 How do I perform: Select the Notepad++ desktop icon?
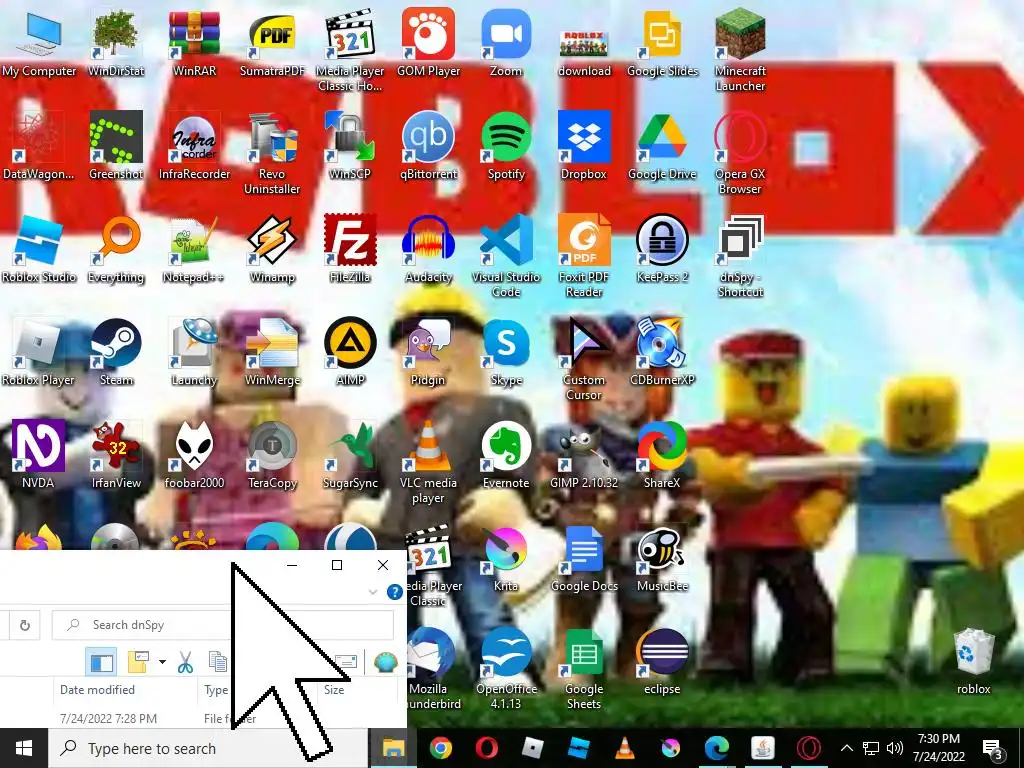[194, 249]
